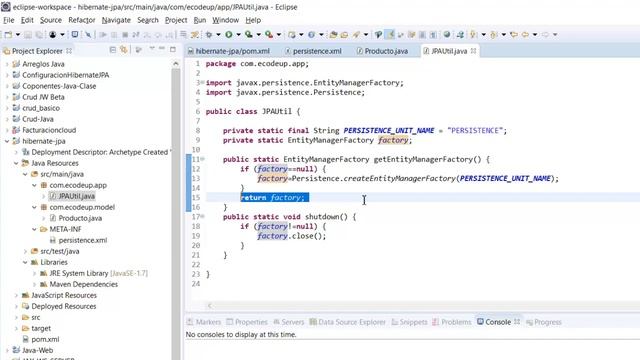Toggle folding for the shutdown method
The height and width of the screenshot is (360, 640).
[202, 216]
